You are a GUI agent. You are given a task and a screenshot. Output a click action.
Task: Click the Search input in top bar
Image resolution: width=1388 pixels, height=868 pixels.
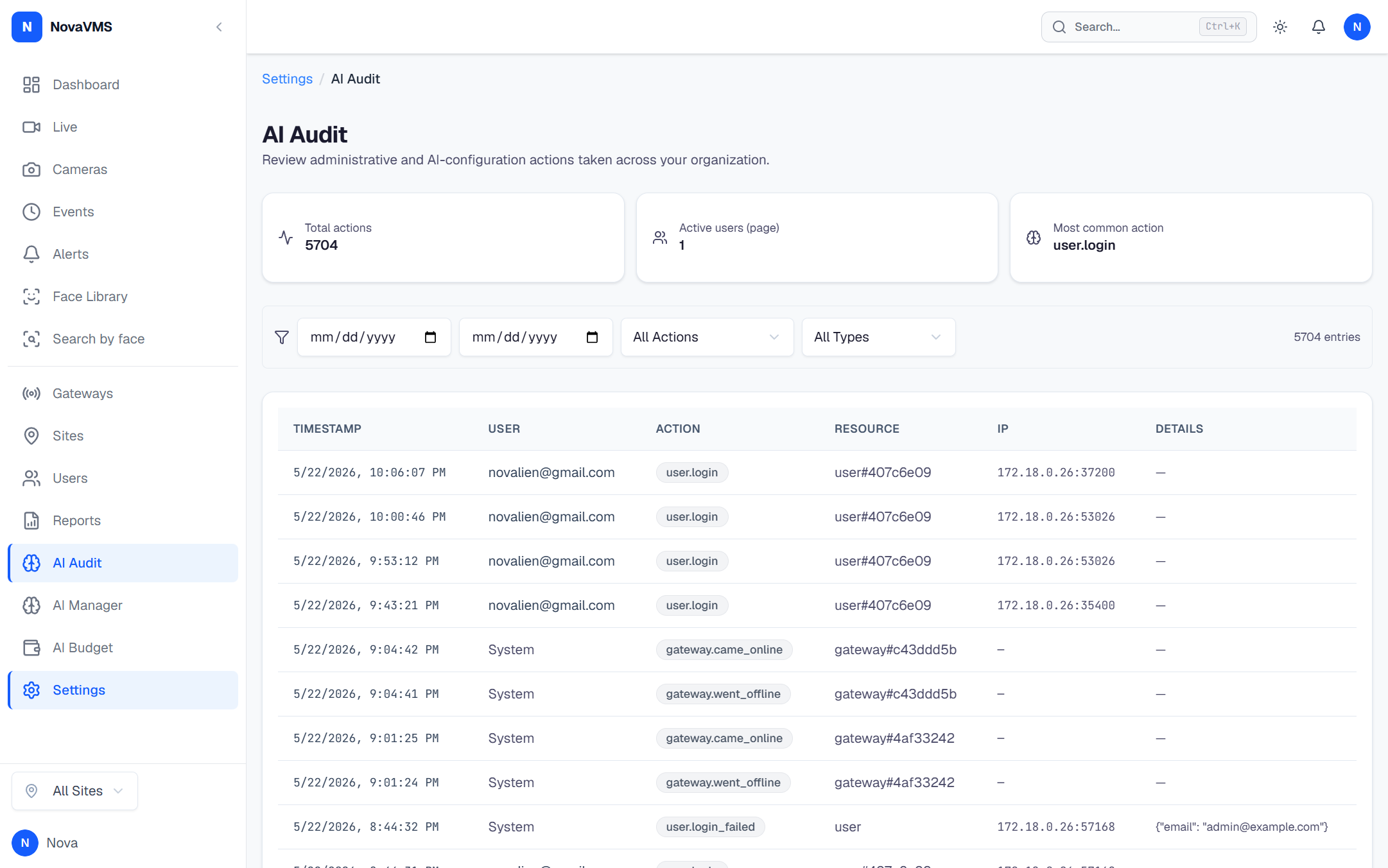coord(1149,27)
